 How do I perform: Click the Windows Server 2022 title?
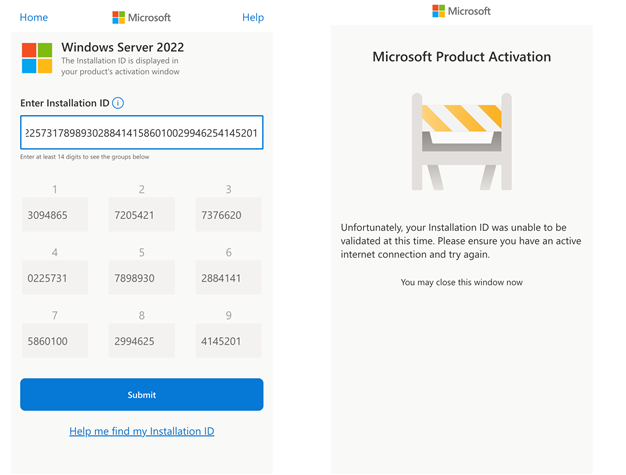click(123, 47)
